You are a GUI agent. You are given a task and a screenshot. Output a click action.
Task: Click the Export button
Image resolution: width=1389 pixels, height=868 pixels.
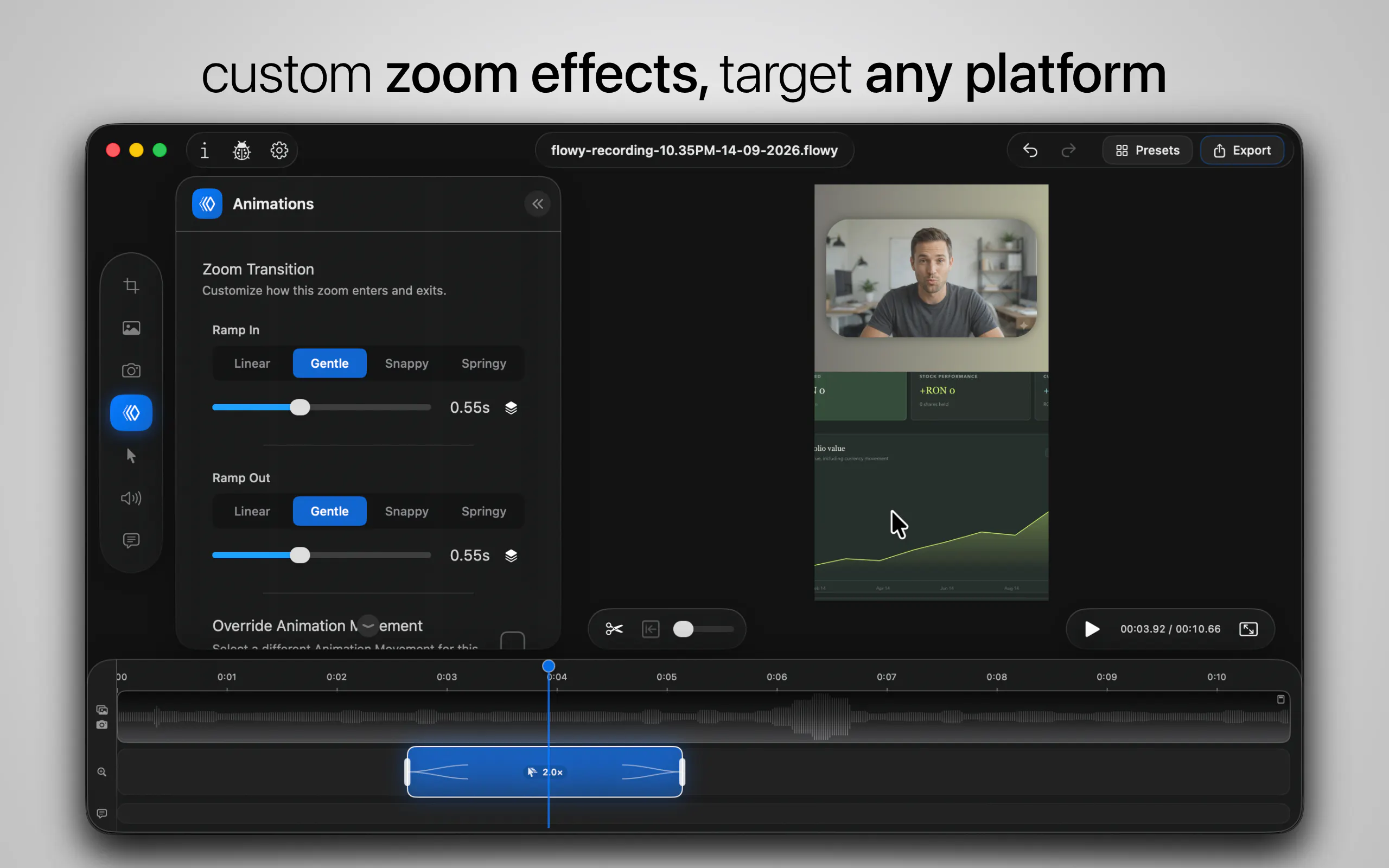tap(1242, 150)
